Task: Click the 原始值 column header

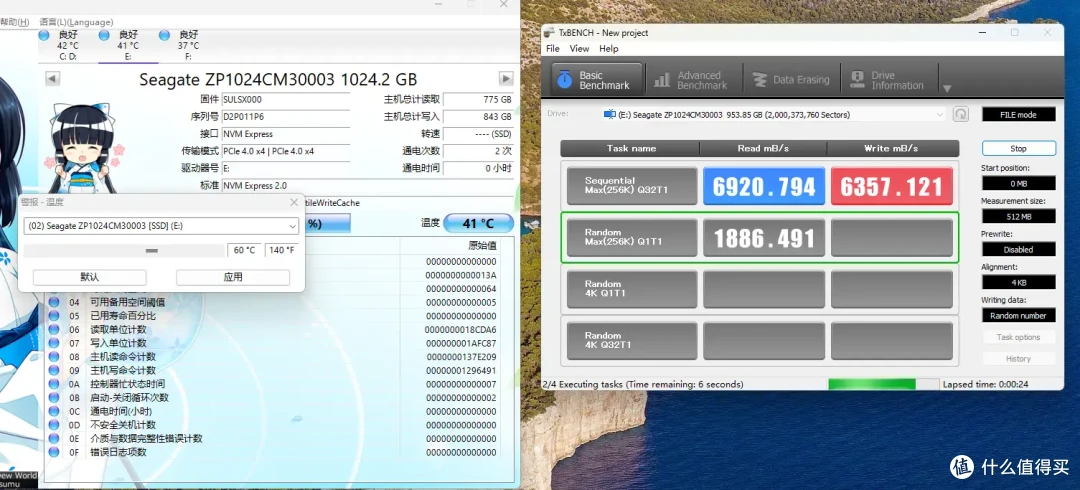Action: 450,245
